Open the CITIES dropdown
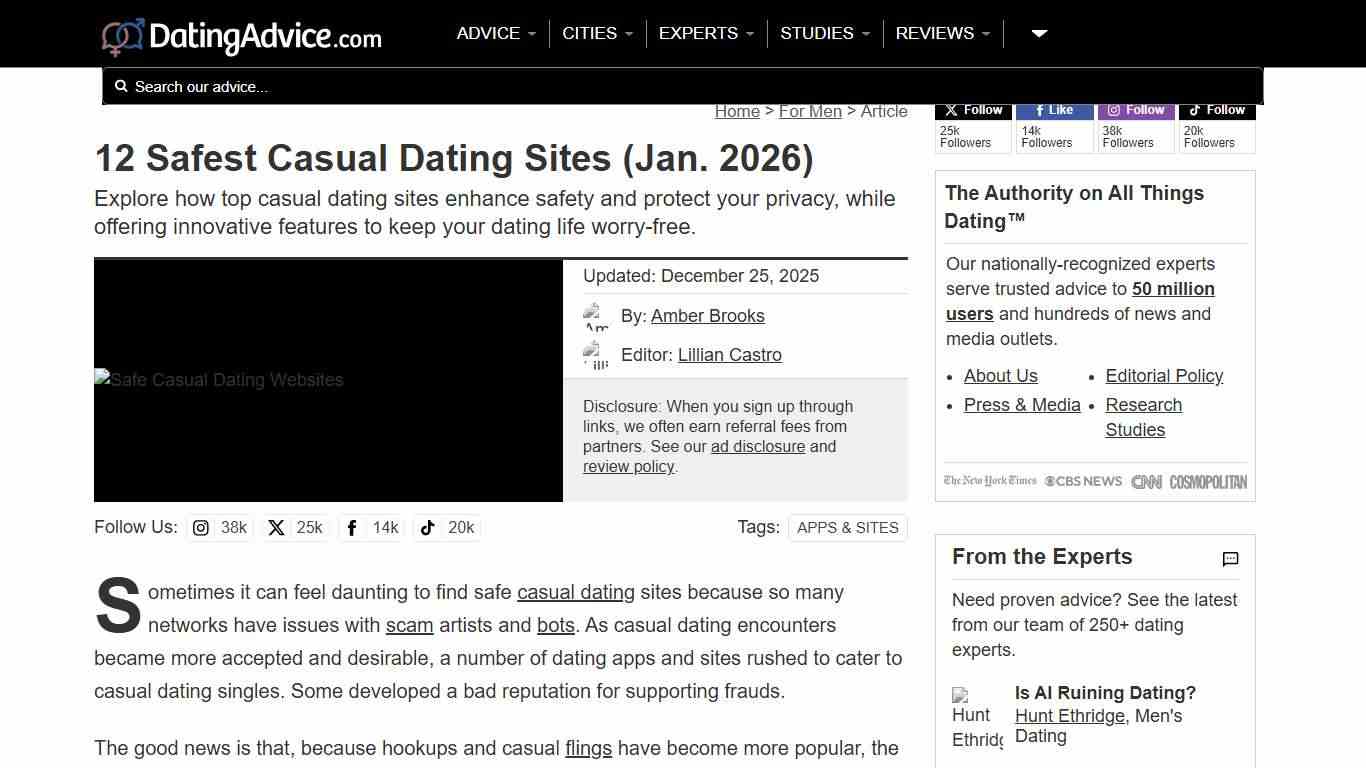The height and width of the screenshot is (768, 1366). click(596, 33)
